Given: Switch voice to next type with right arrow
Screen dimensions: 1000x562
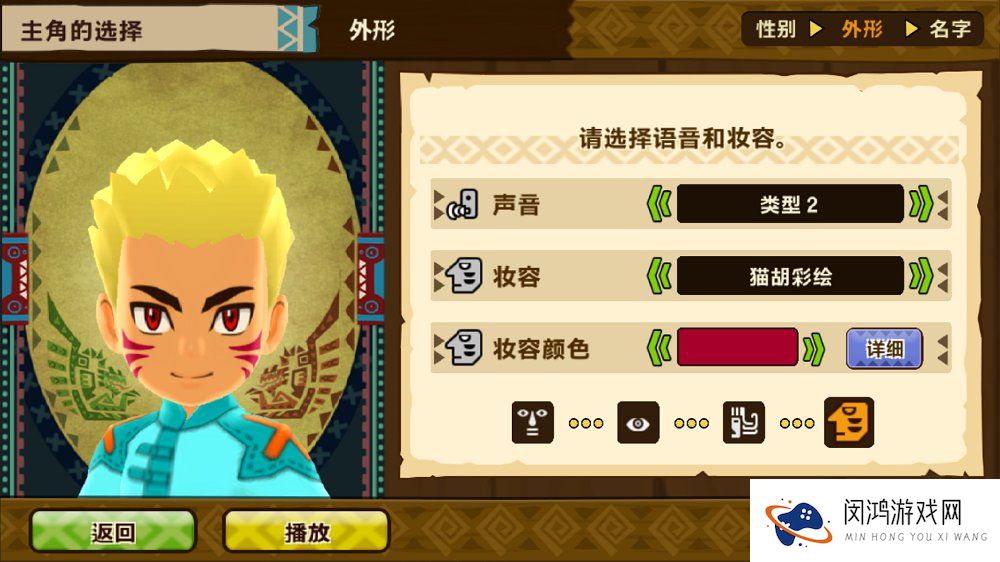Looking at the screenshot, I should 921,205.
